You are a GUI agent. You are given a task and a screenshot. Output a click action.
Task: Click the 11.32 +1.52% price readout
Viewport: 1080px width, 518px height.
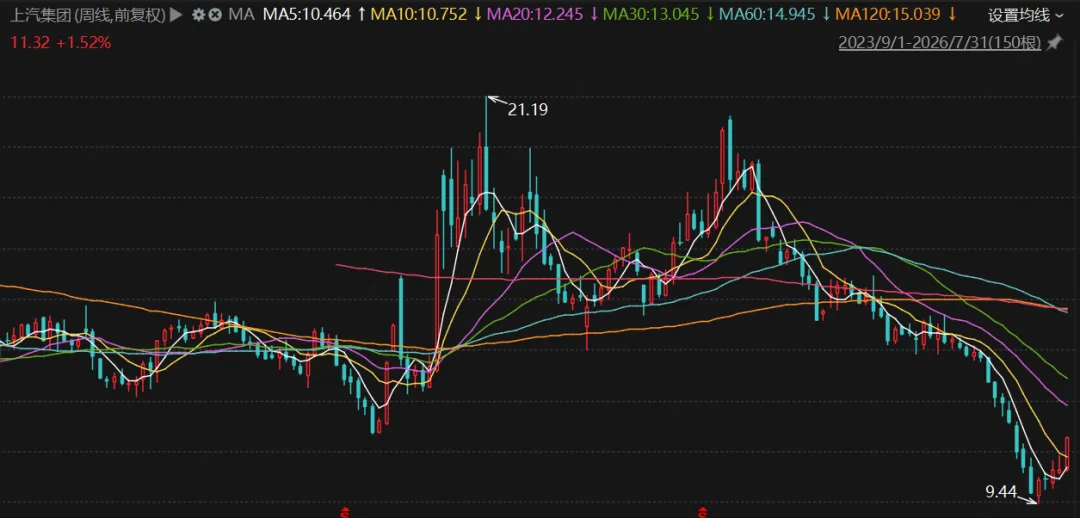pyautogui.click(x=60, y=43)
